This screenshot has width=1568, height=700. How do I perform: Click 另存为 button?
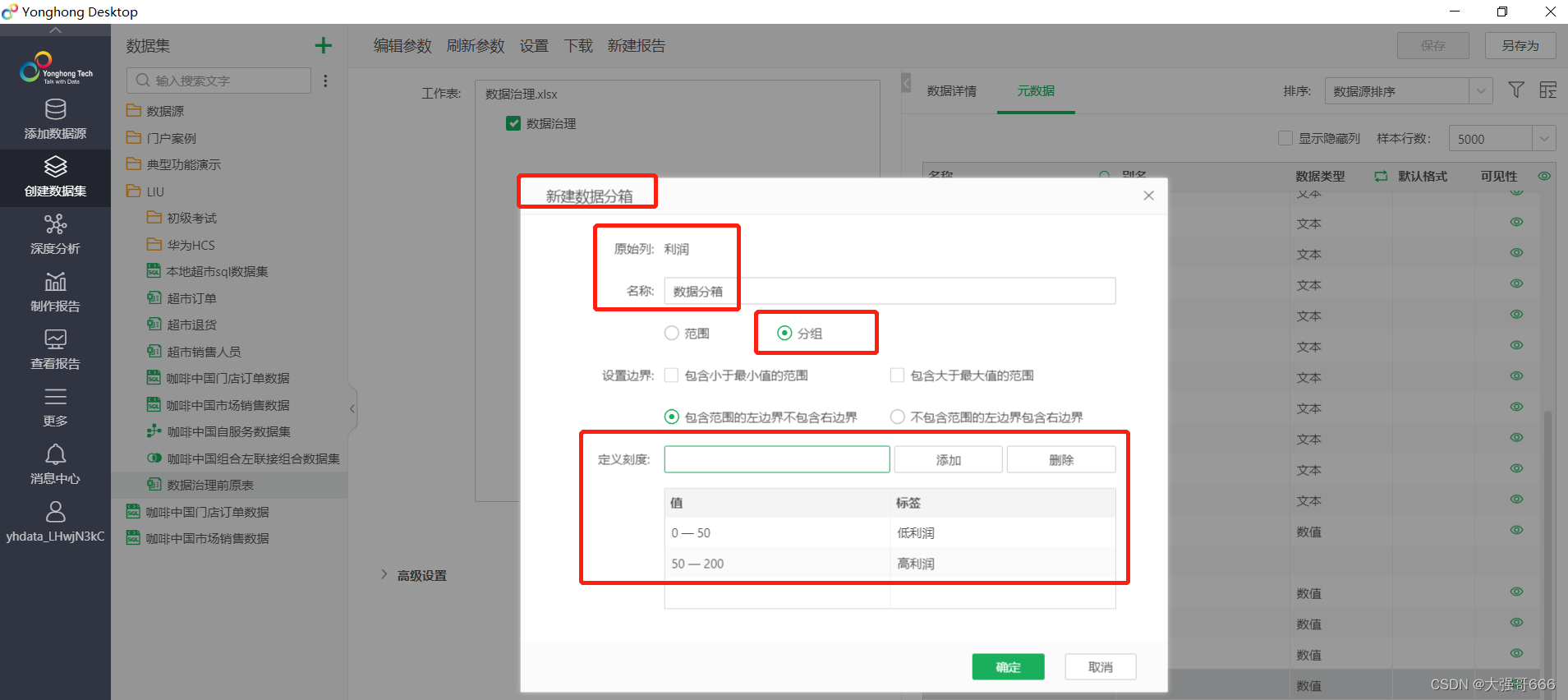(x=1520, y=45)
